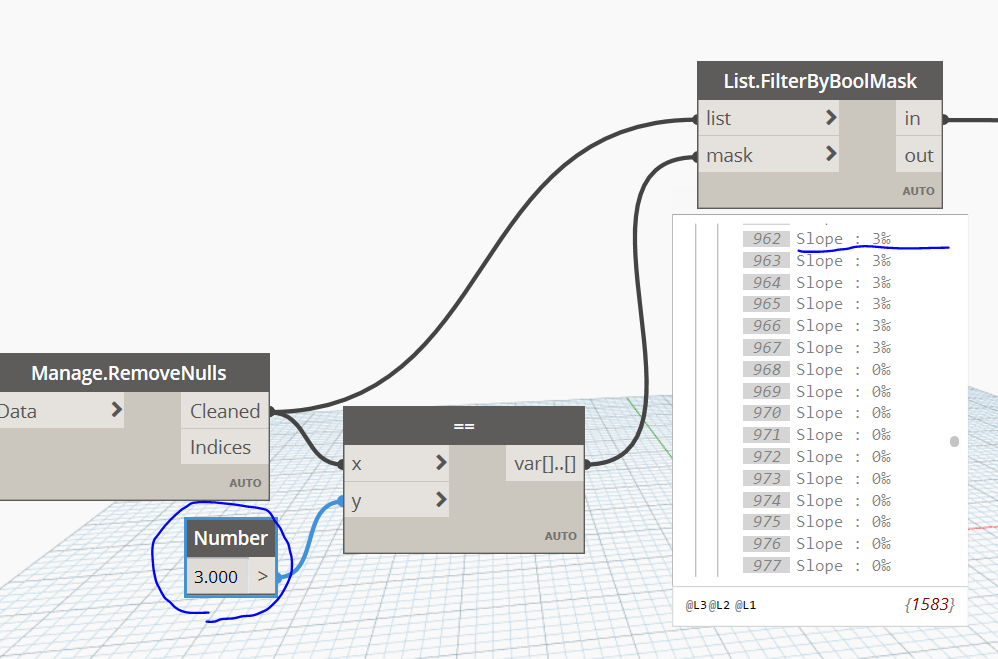This screenshot has height=659, width=998.
Task: Select preview row index 973
Action: tap(766, 478)
